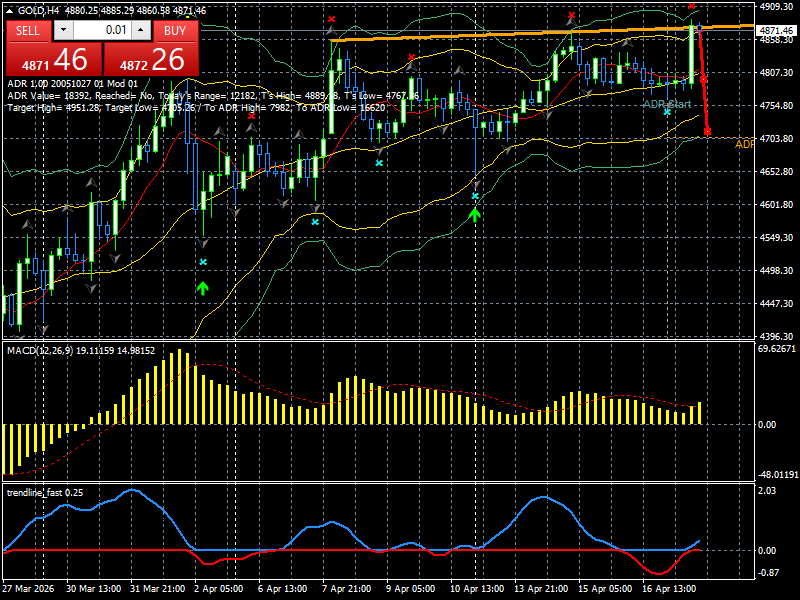This screenshot has width=800, height=600.
Task: Focus the 0.01 volume input field
Action: pyautogui.click(x=102, y=30)
